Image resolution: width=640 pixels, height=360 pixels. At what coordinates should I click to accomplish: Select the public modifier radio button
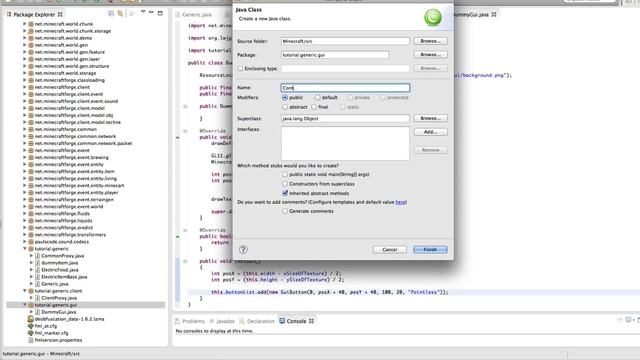click(x=284, y=98)
